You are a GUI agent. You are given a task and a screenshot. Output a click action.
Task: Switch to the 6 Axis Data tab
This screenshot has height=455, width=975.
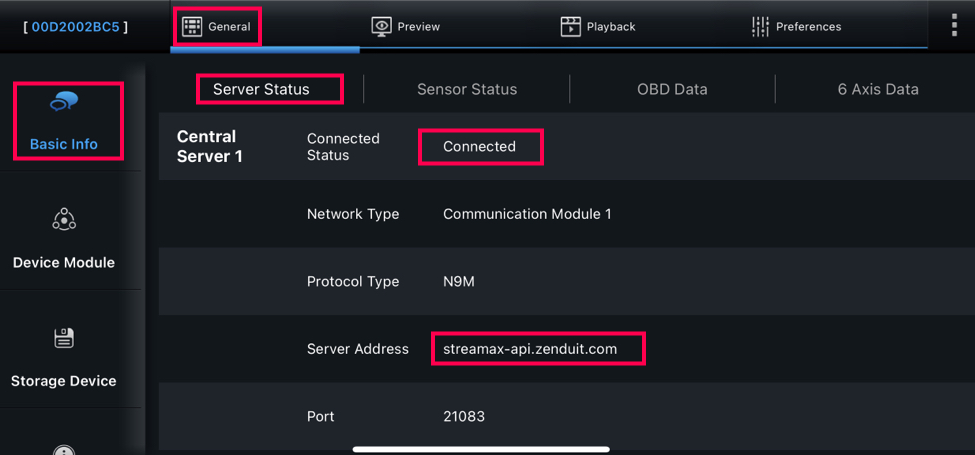click(x=878, y=89)
